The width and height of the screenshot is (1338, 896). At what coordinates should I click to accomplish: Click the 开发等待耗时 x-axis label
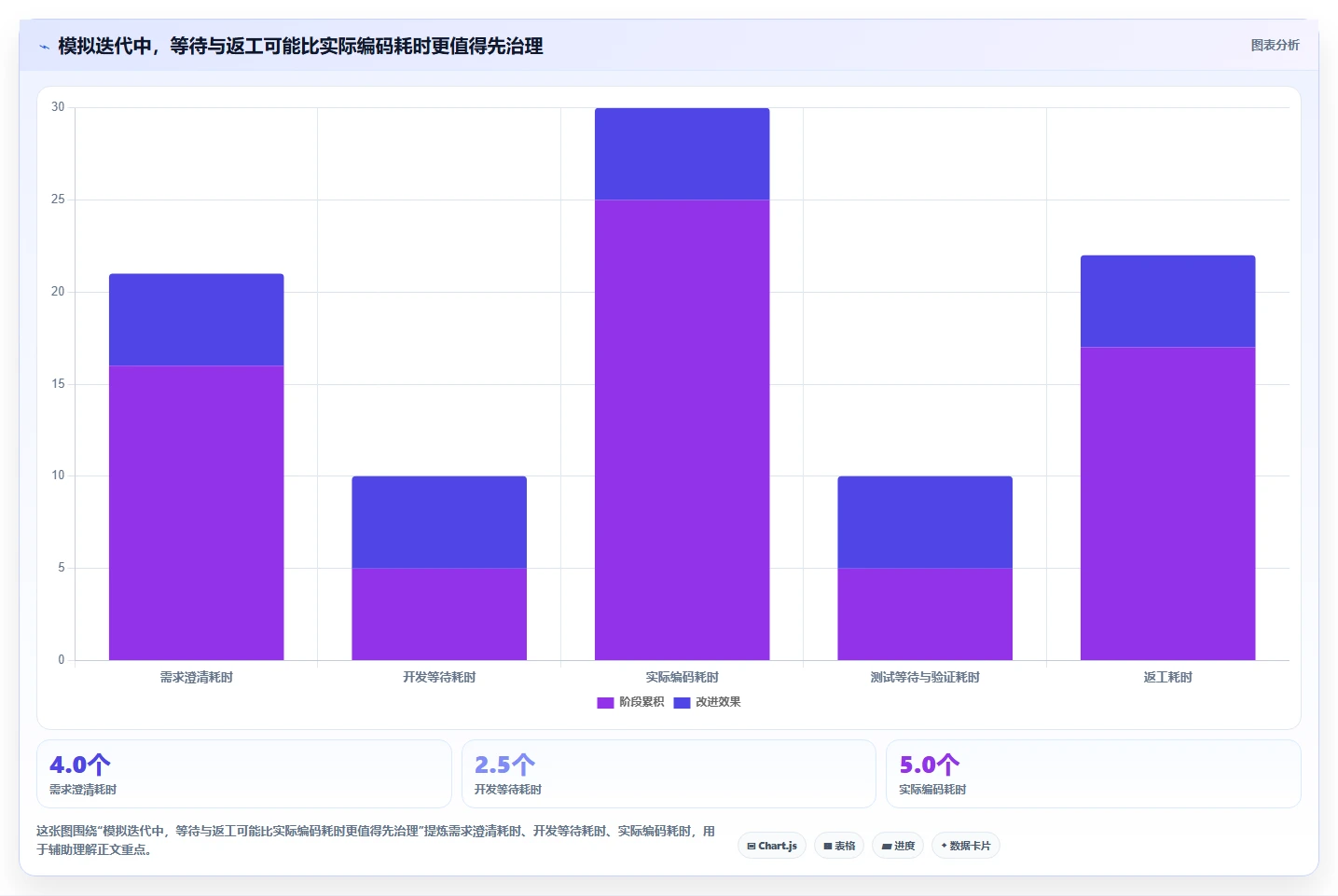tap(439, 677)
